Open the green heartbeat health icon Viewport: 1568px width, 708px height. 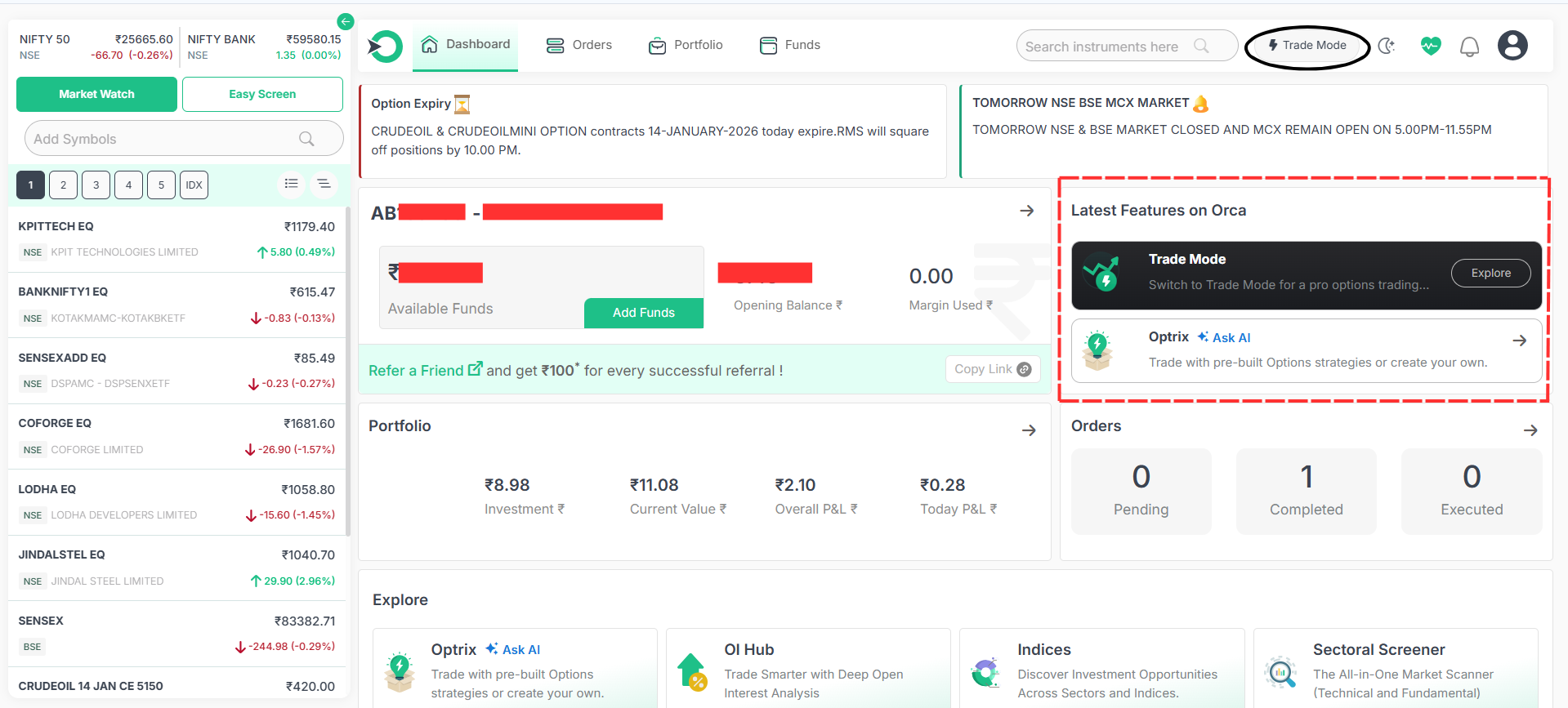pos(1430,47)
